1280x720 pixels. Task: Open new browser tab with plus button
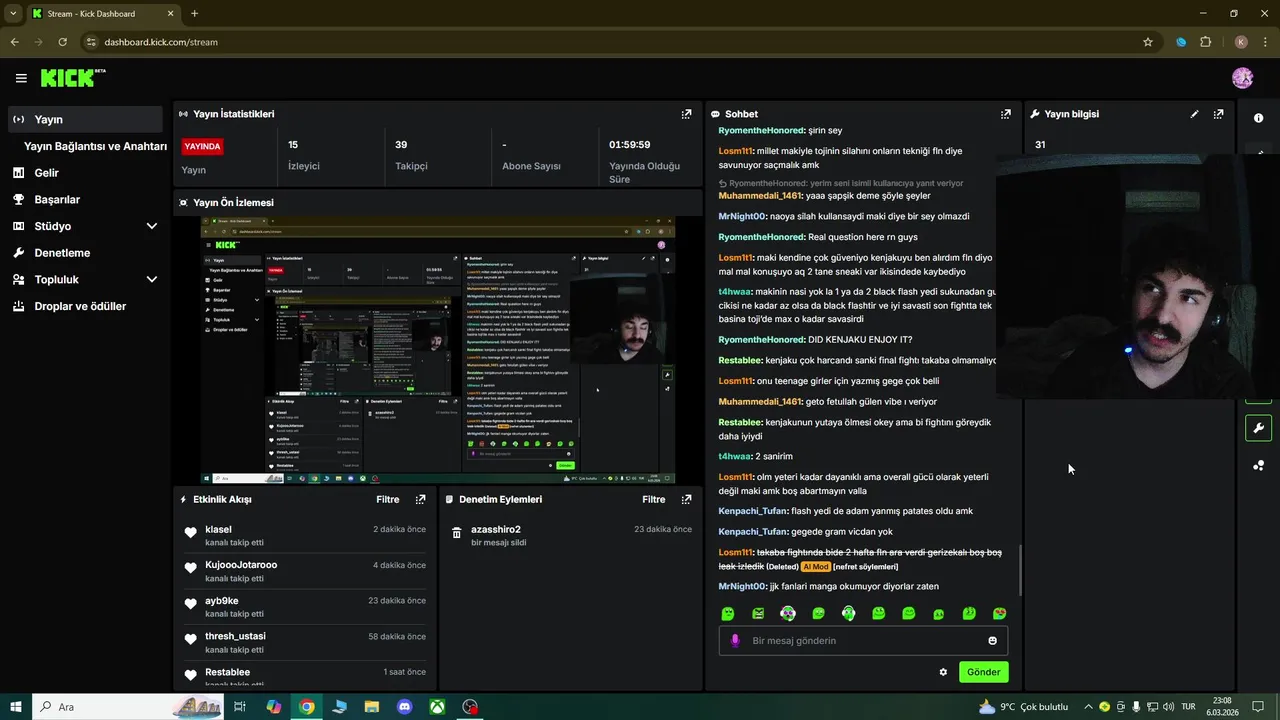click(x=194, y=14)
